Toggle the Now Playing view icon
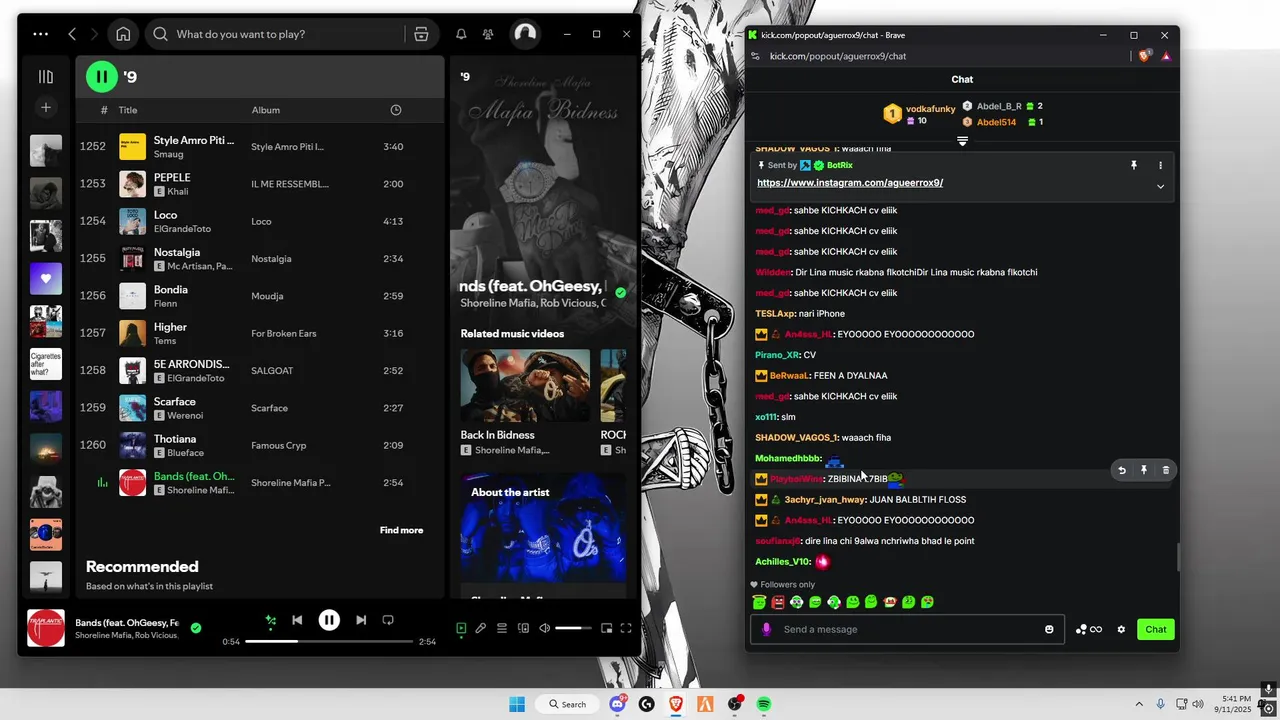Viewport: 1280px width, 720px height. tap(461, 628)
